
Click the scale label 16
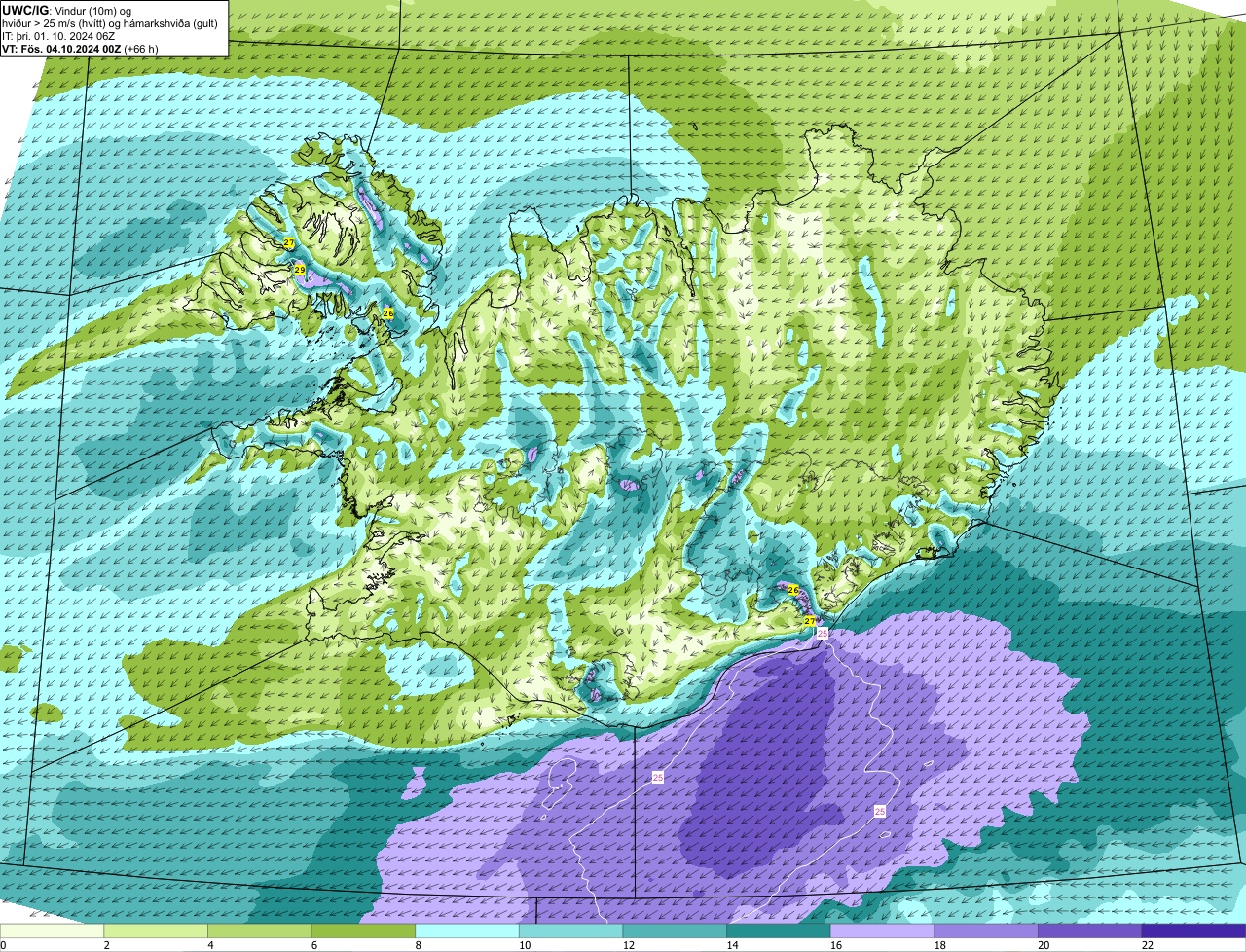pyautogui.click(x=835, y=945)
